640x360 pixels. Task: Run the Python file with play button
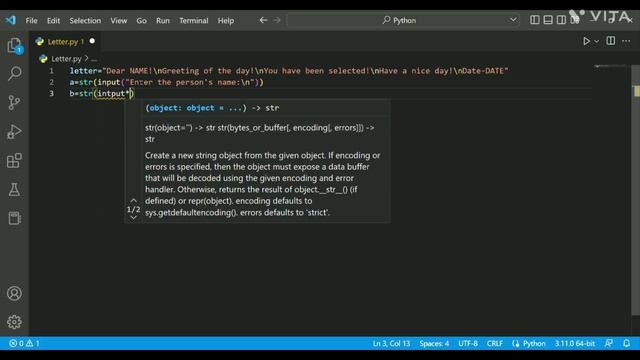click(587, 41)
